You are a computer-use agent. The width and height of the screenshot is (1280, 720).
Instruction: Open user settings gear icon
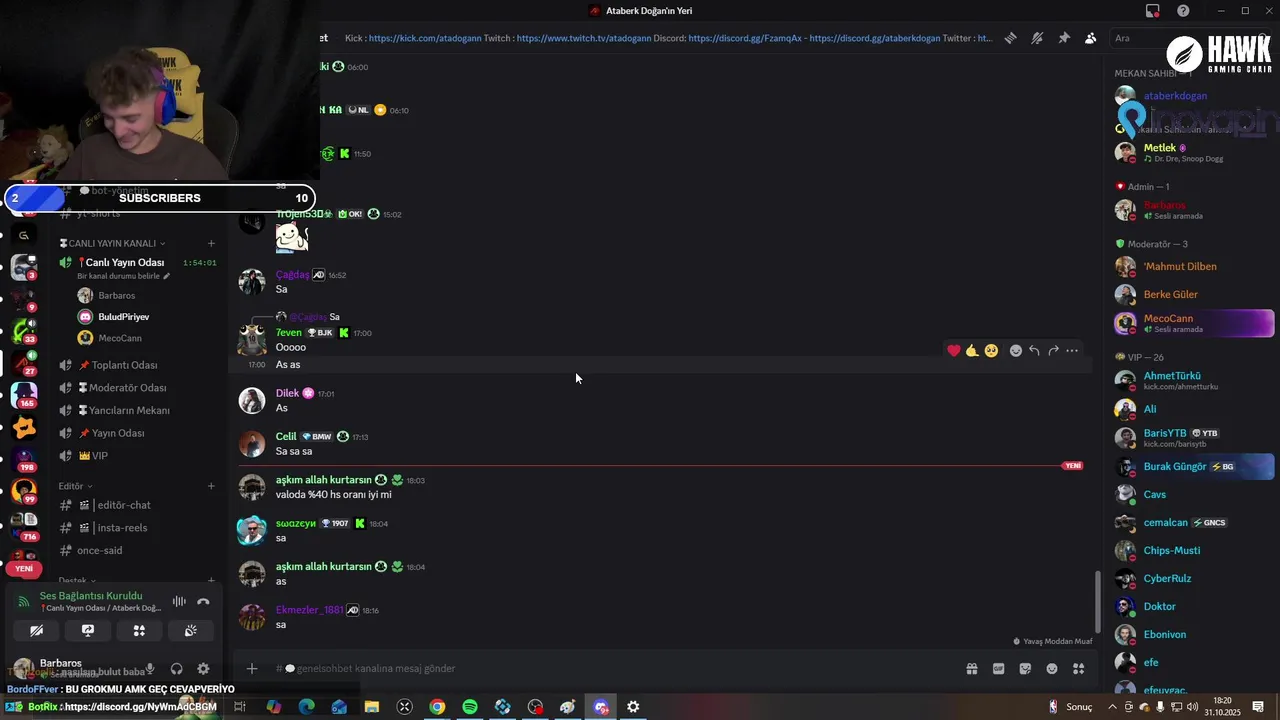(203, 669)
